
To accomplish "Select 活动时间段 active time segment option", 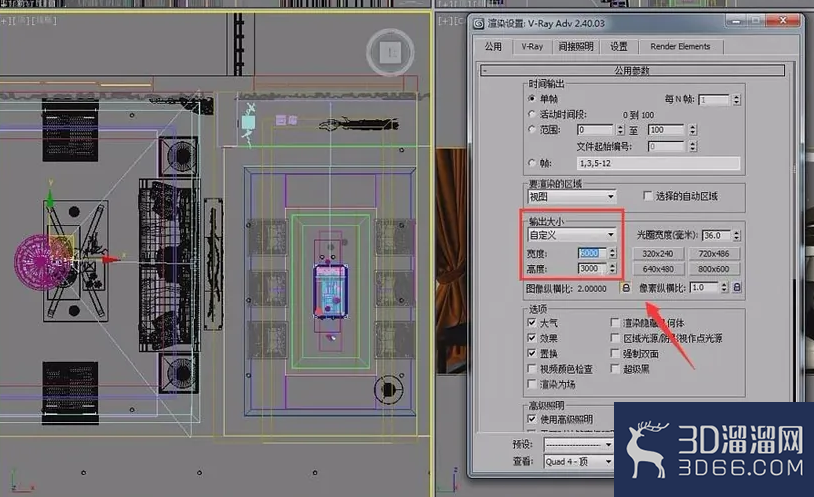I will point(532,114).
